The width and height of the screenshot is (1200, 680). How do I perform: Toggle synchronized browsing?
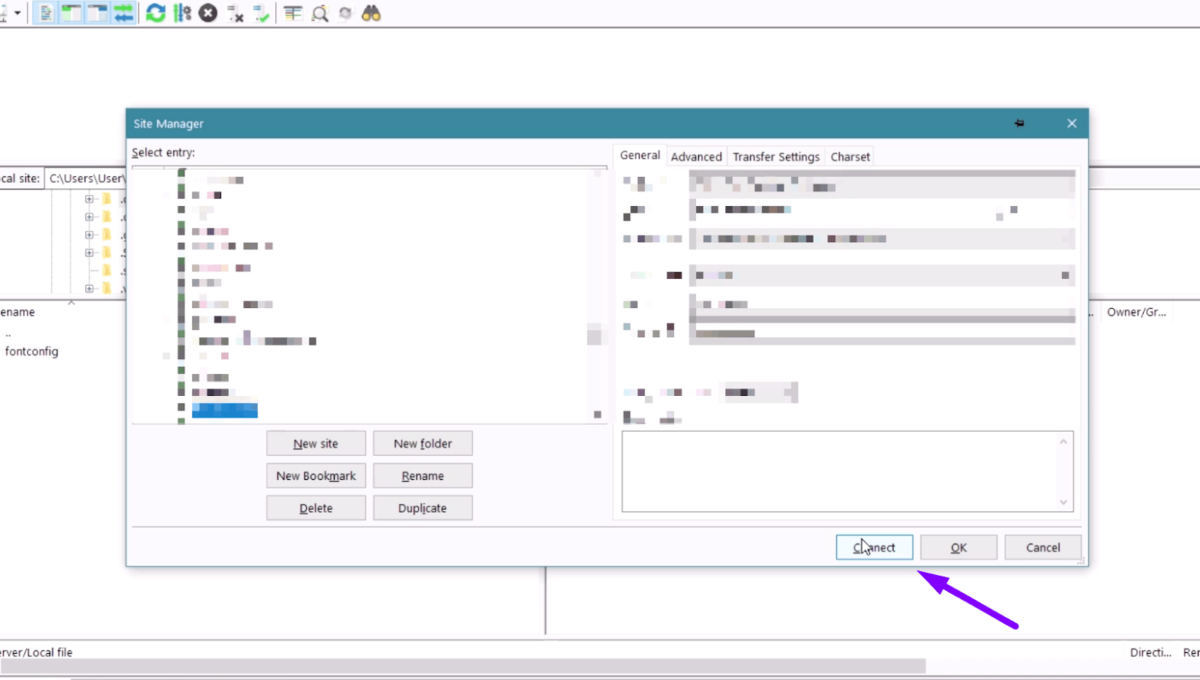click(345, 13)
